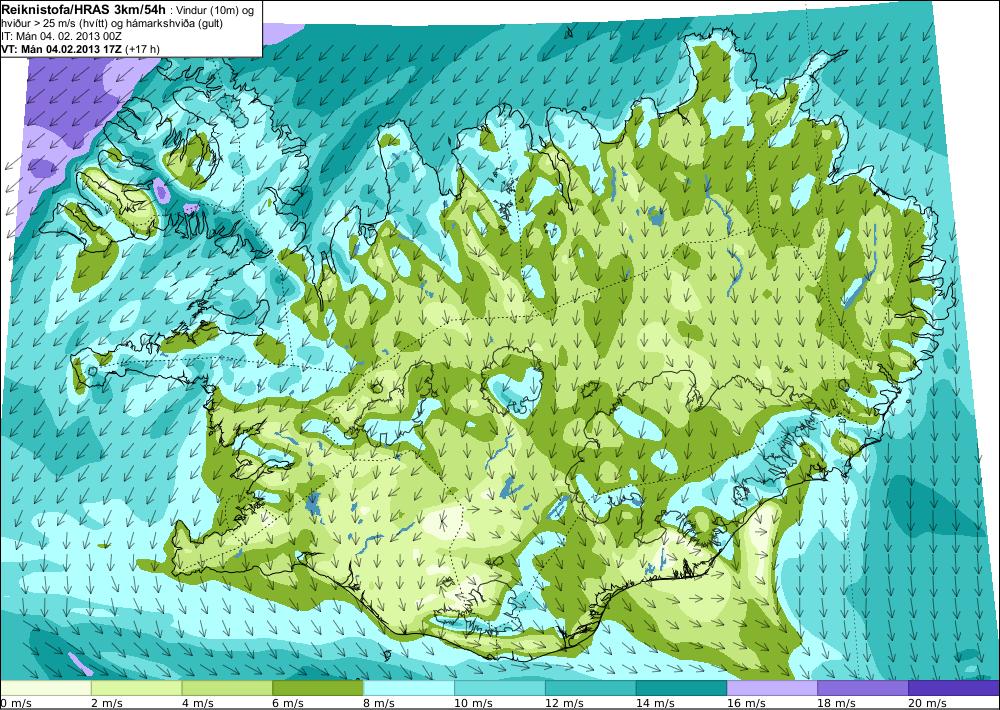Click the "18 m/s" legend label

pos(837,703)
